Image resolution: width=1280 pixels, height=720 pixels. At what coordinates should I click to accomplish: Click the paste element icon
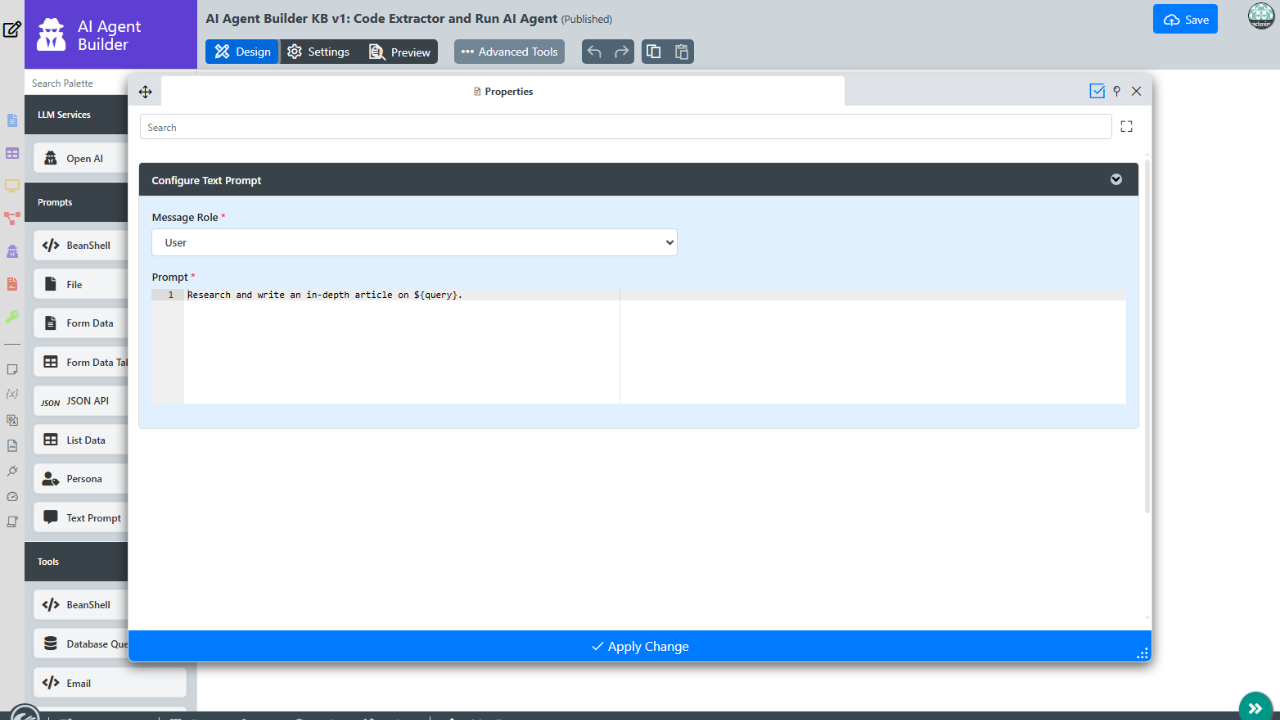[x=681, y=52]
